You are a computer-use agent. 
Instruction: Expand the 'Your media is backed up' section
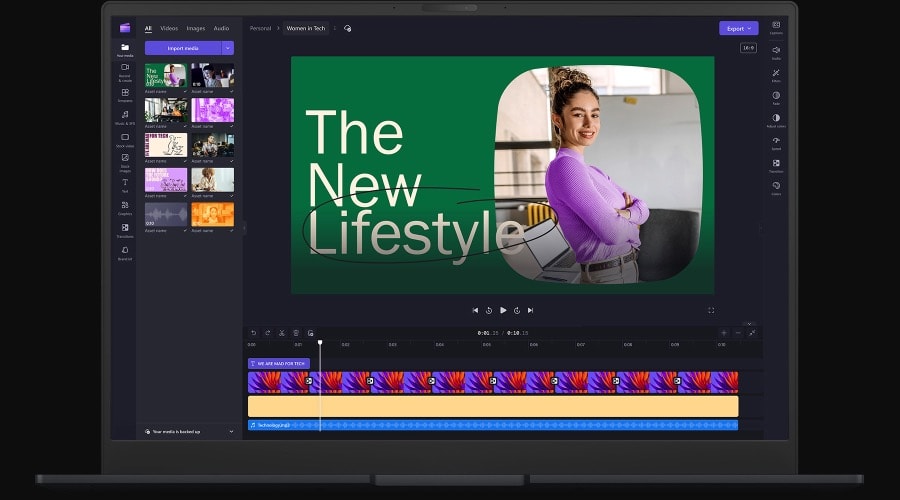click(232, 431)
